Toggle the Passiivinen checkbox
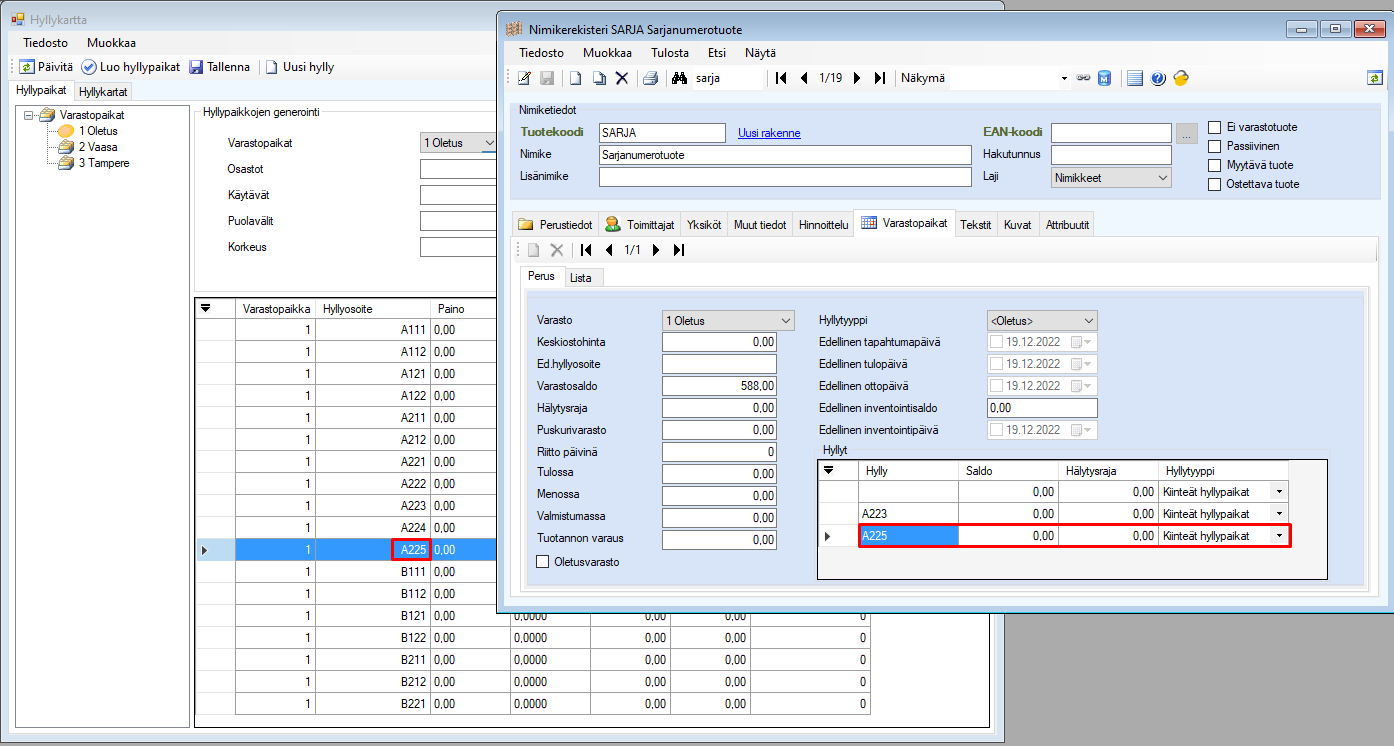The image size is (1394, 746). (x=1215, y=146)
